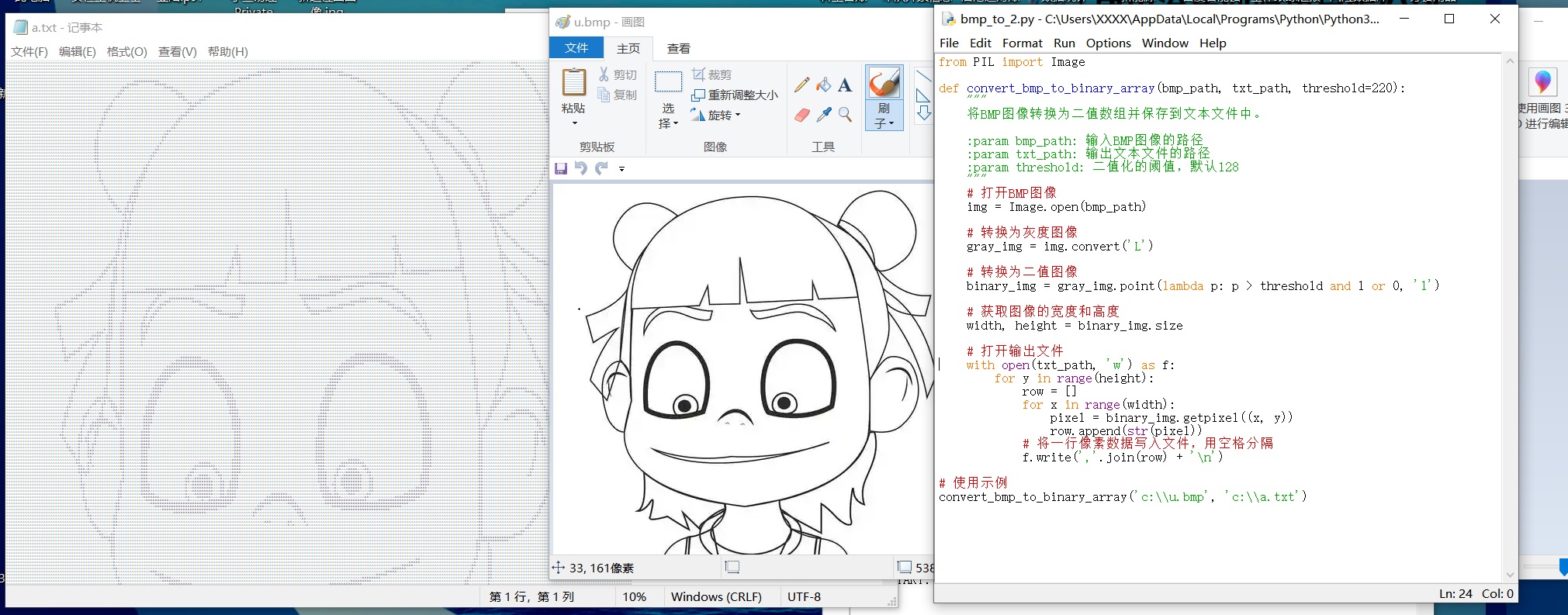Click the 'row = []' code line
The height and width of the screenshot is (615, 1568).
[x=1049, y=391]
